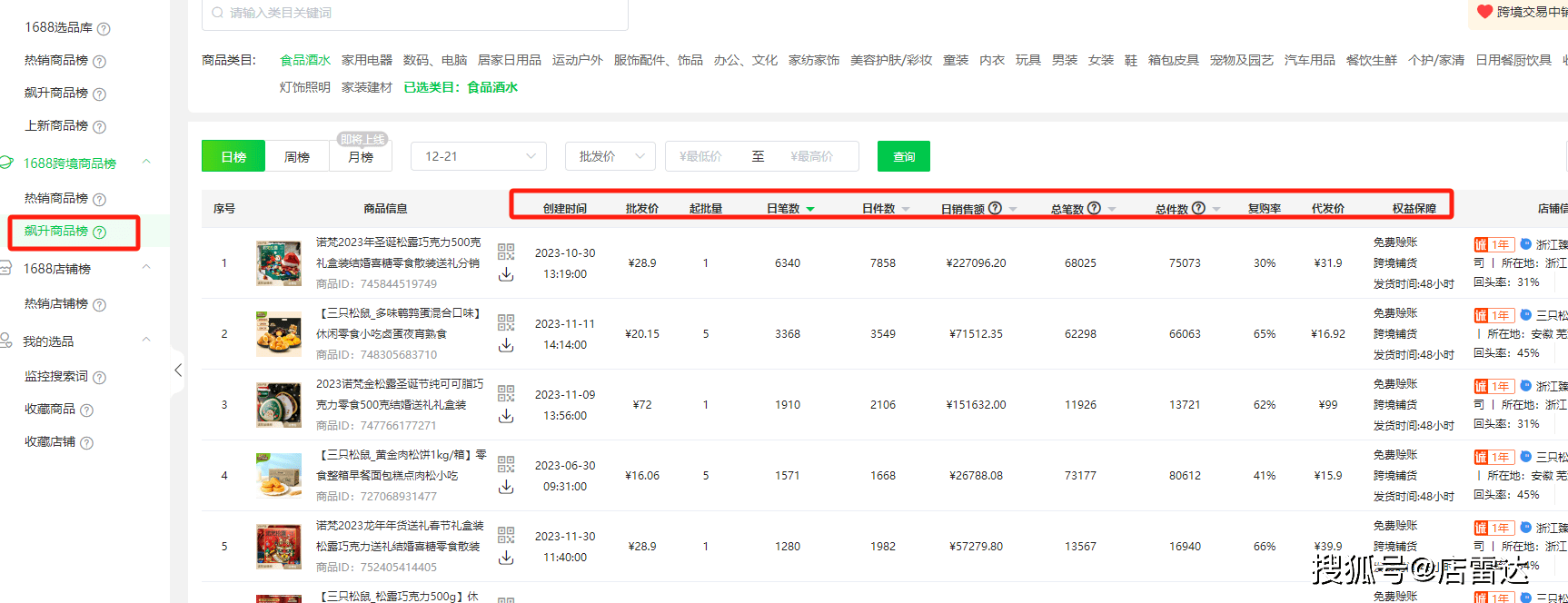Open the 12-21 date dropdown
Screen dimensions: 1568x603
point(479,156)
